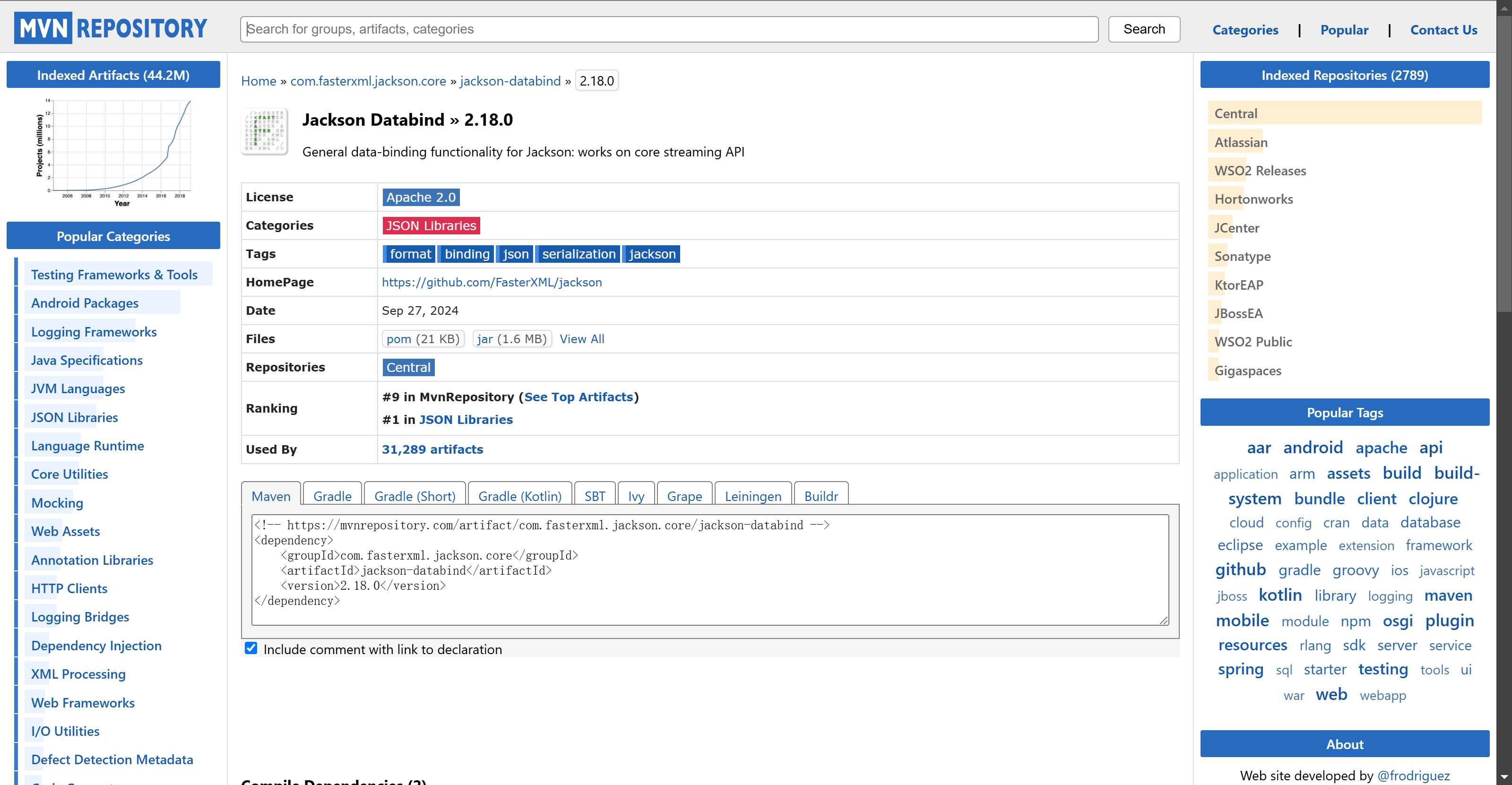Screen dimensions: 1512x785
Task: Click the red JSON Libraries category badge
Action: pos(431,225)
